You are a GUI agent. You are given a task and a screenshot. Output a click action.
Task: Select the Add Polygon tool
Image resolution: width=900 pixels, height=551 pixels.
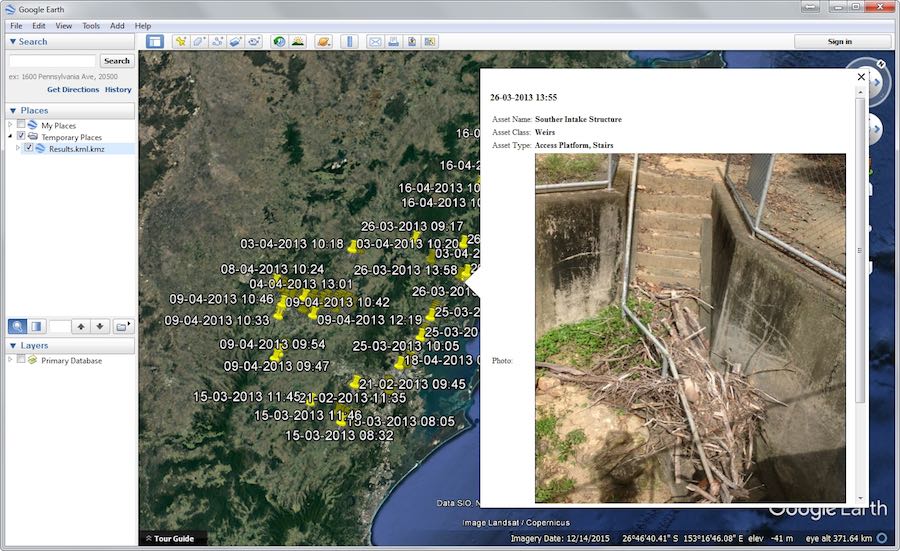(199, 41)
